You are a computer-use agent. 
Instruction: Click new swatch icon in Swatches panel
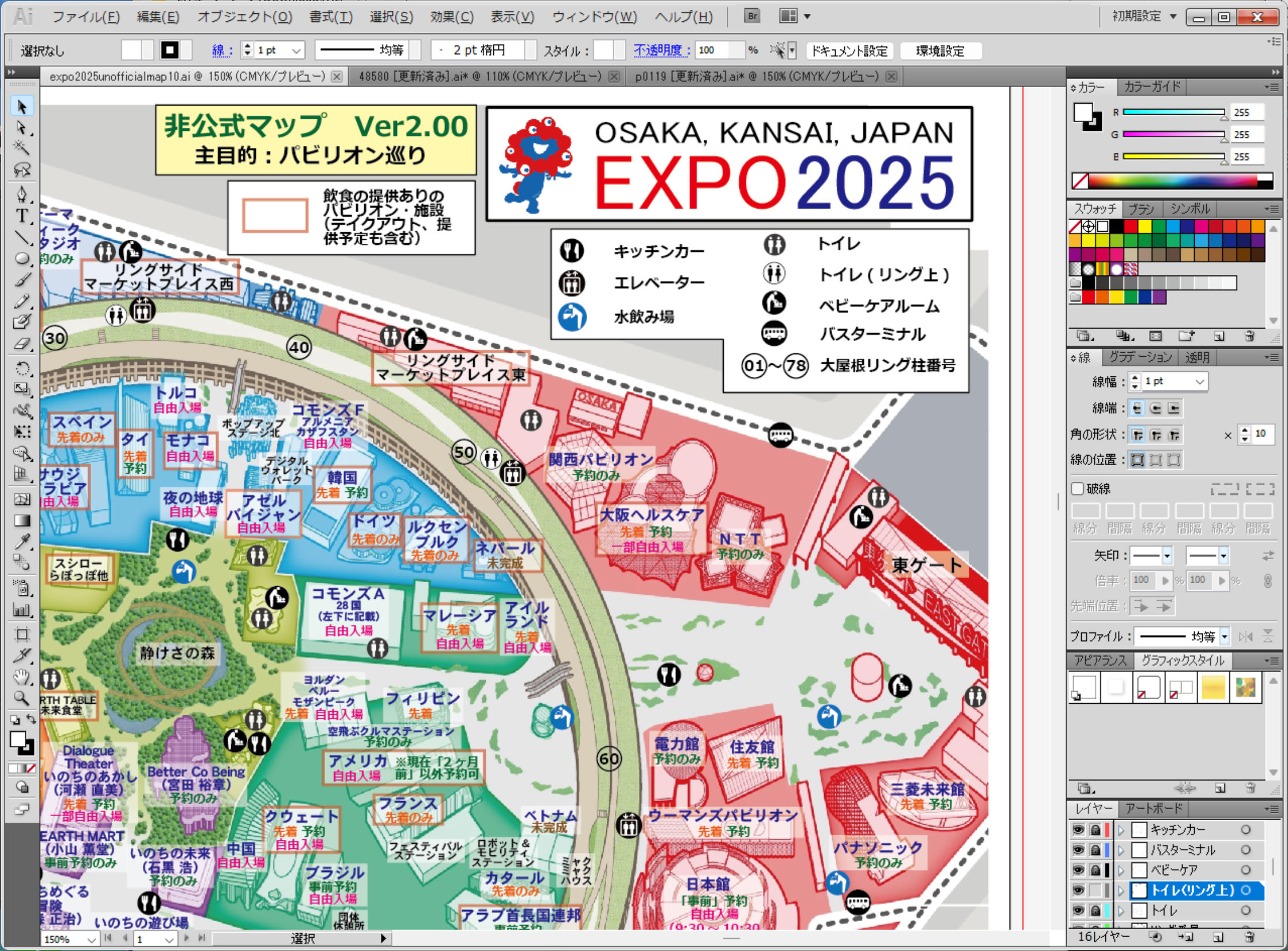[x=1219, y=336]
